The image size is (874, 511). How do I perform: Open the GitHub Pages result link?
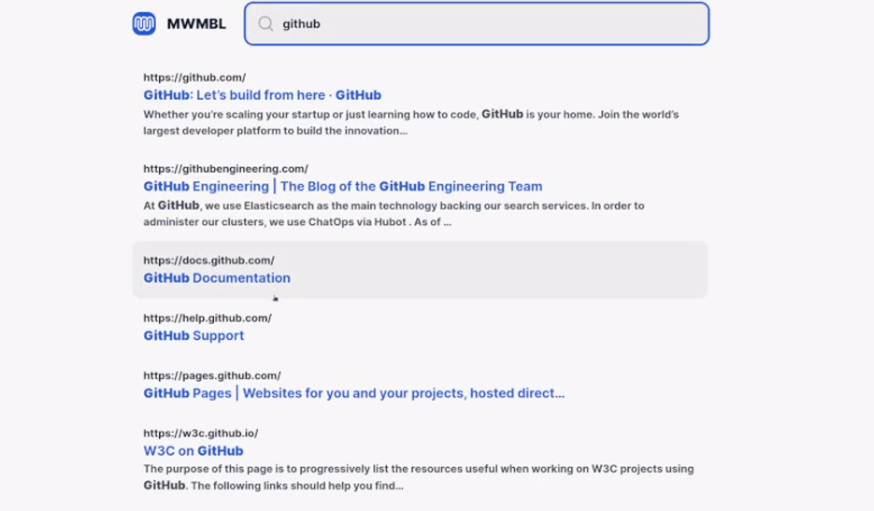tap(354, 393)
